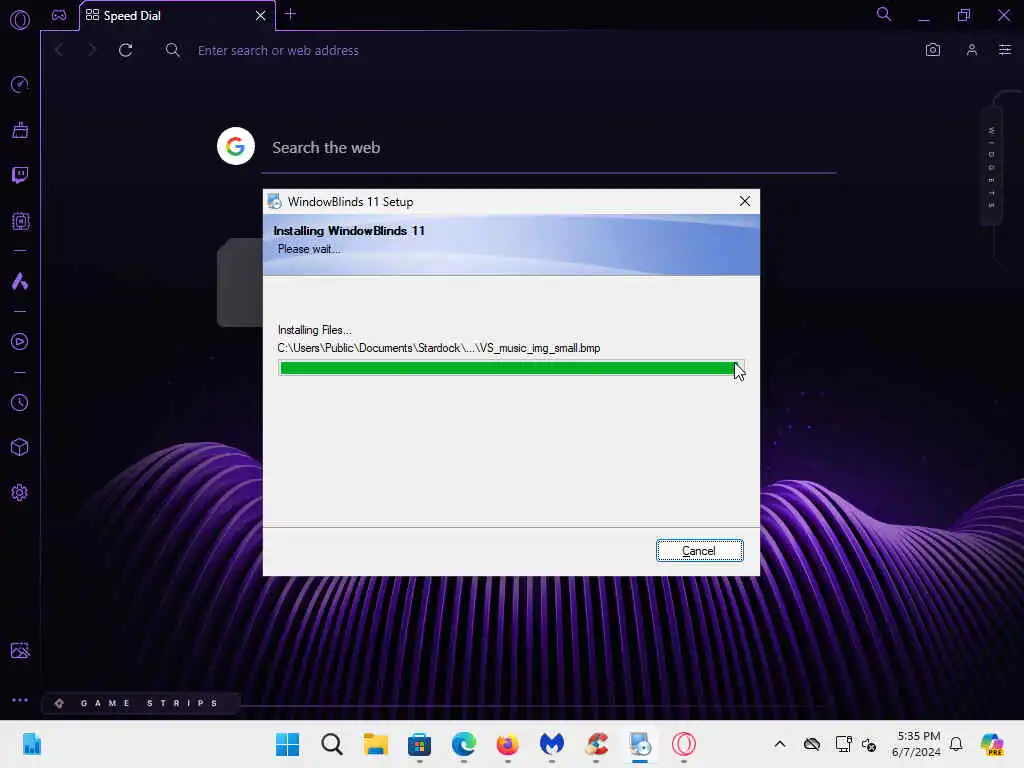Open the Opera GX menu logo
1024x768 pixels.
[20, 20]
